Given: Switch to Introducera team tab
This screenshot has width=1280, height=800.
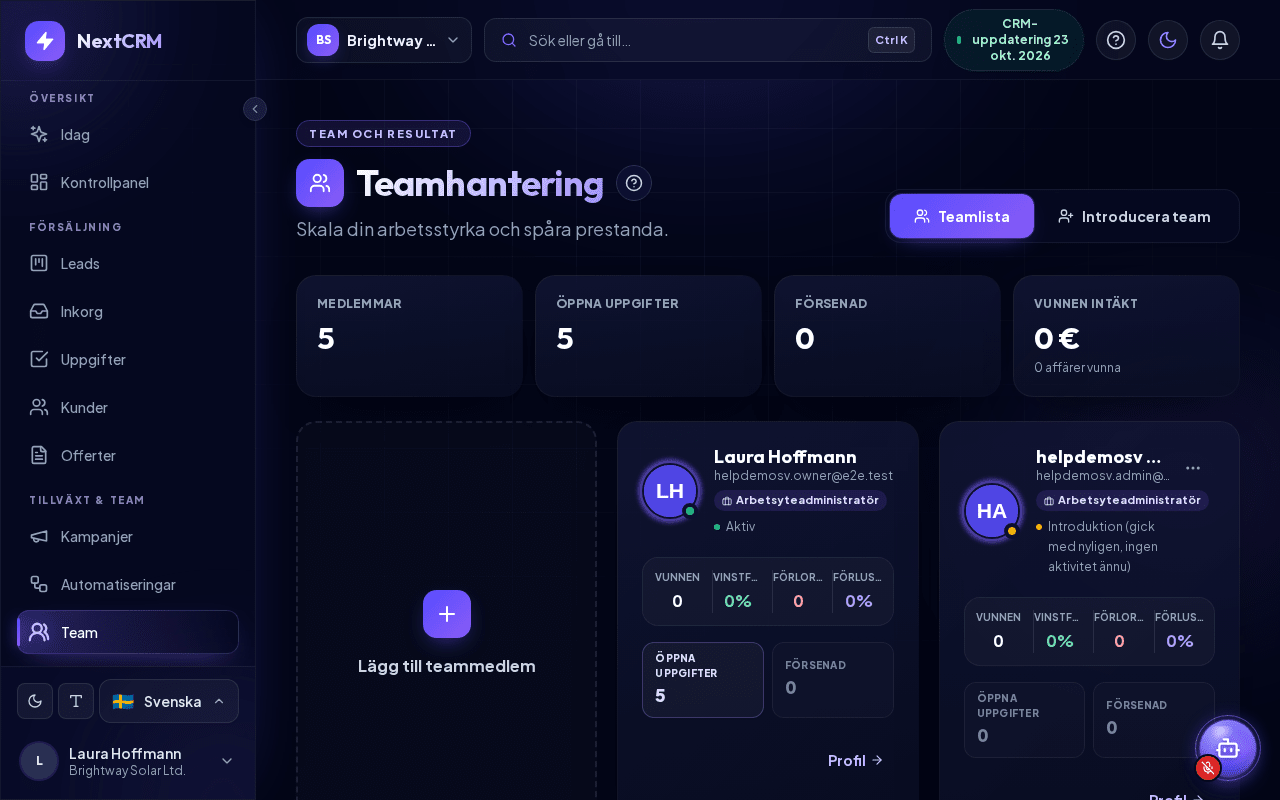Looking at the screenshot, I should click(x=1134, y=216).
